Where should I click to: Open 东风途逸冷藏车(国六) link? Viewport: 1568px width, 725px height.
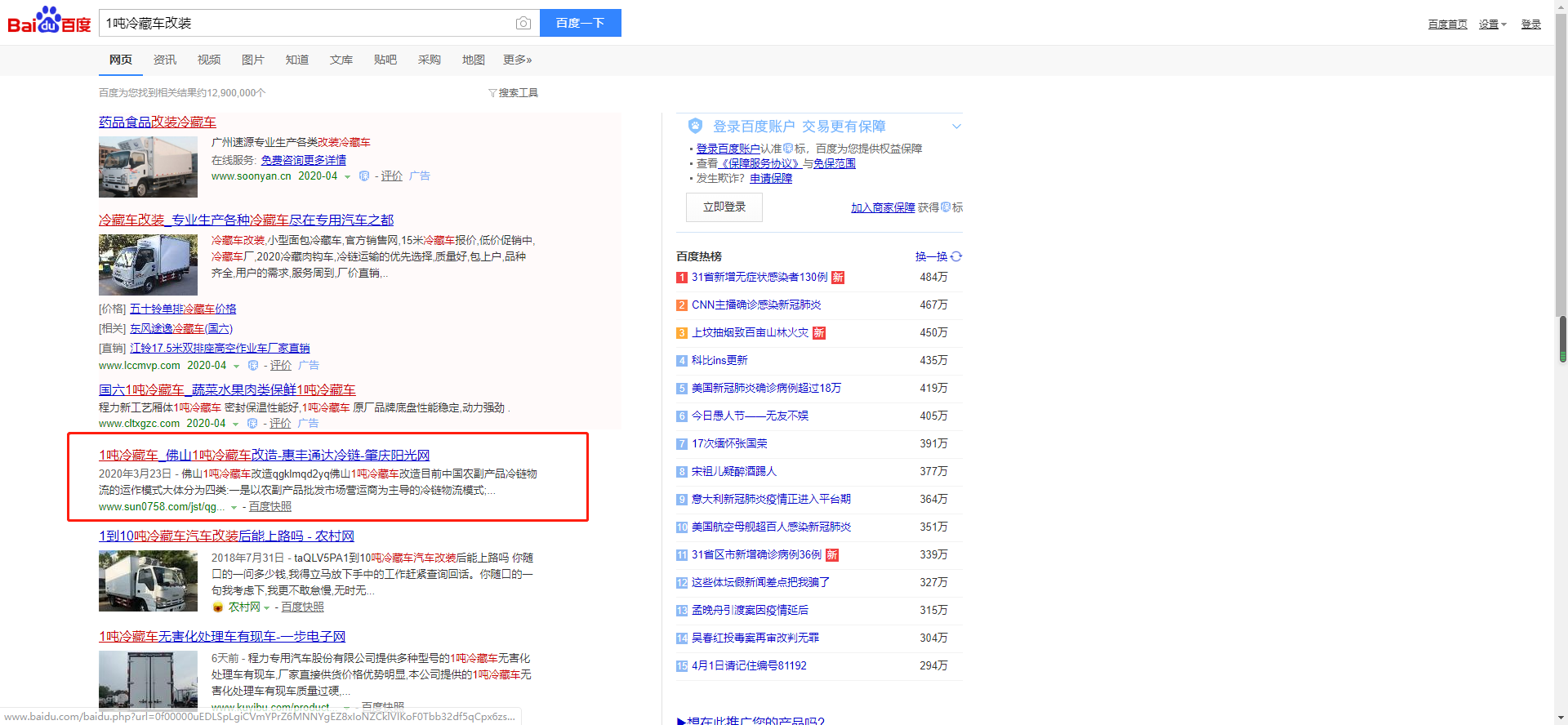pyautogui.click(x=181, y=328)
